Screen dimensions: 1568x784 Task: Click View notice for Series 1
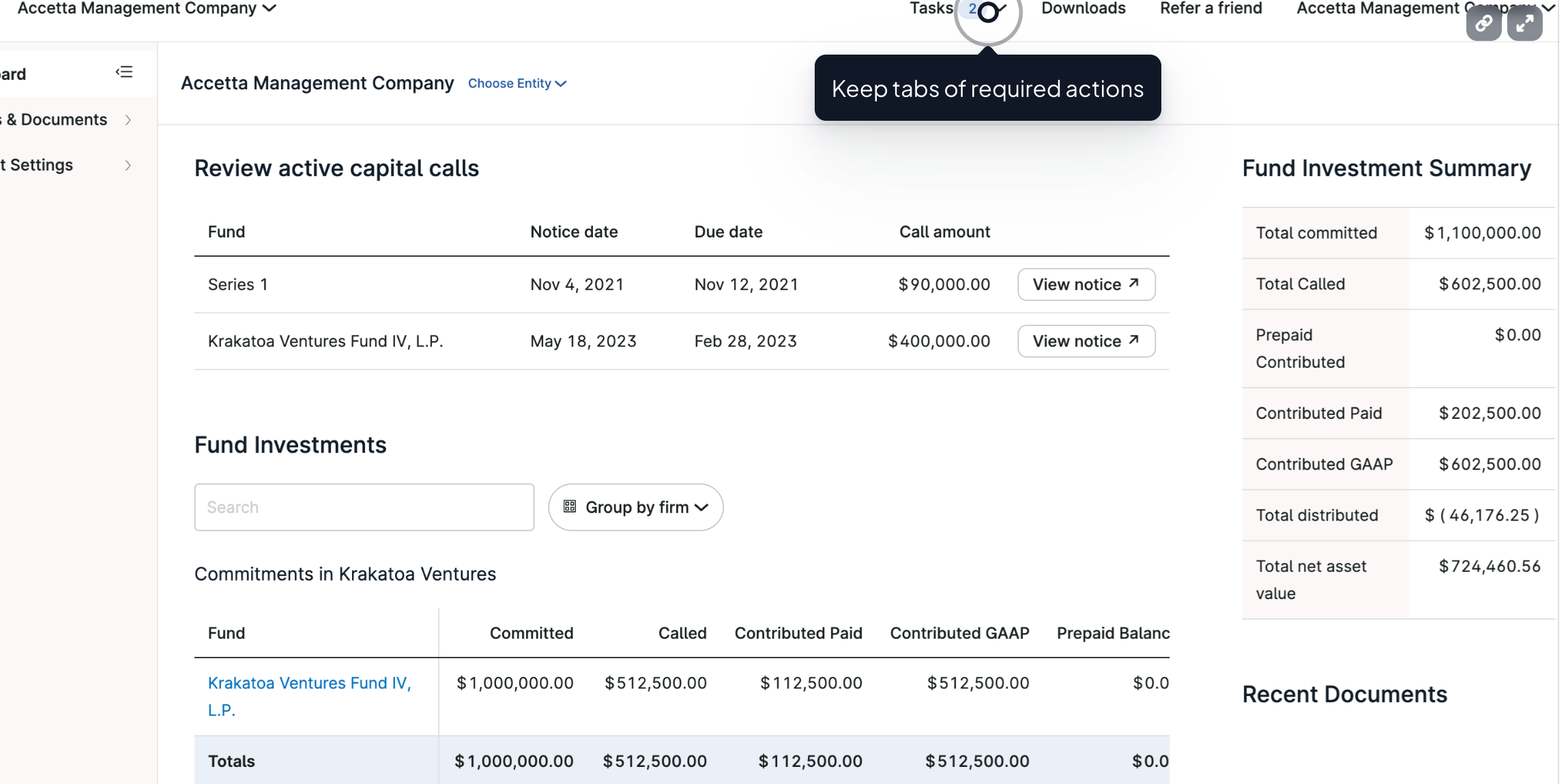coord(1086,284)
